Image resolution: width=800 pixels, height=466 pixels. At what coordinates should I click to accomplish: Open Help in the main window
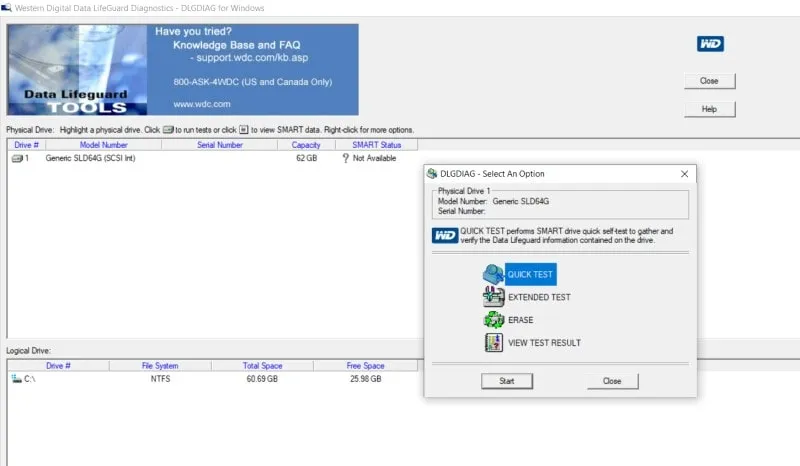tap(709, 109)
